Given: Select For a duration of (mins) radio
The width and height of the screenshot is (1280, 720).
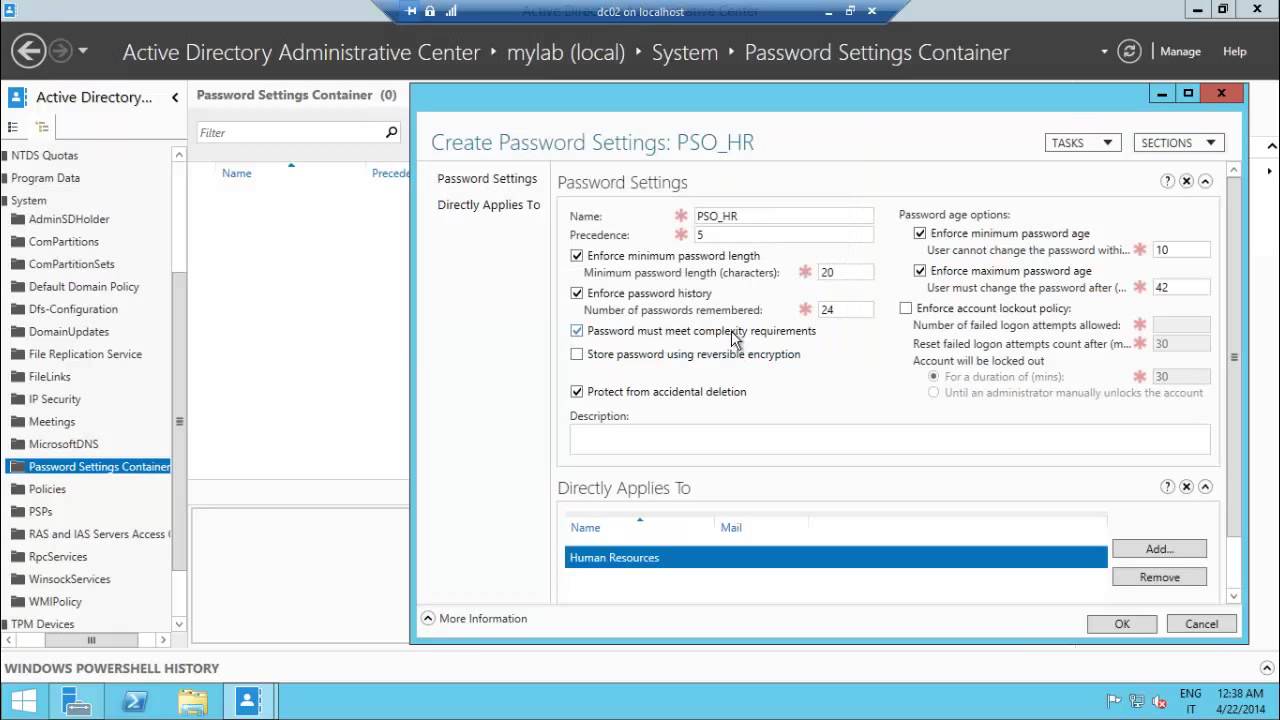Looking at the screenshot, I should tap(934, 377).
